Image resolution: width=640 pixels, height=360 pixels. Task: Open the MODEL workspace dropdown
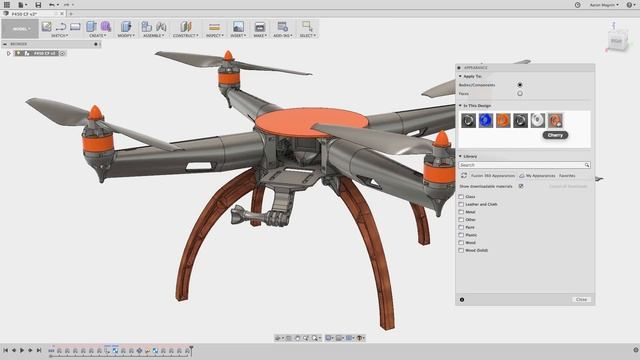coord(20,29)
